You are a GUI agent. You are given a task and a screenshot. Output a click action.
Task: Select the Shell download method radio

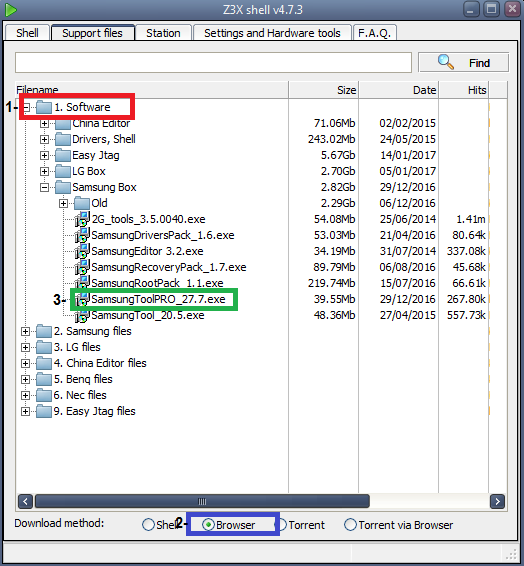[148, 524]
